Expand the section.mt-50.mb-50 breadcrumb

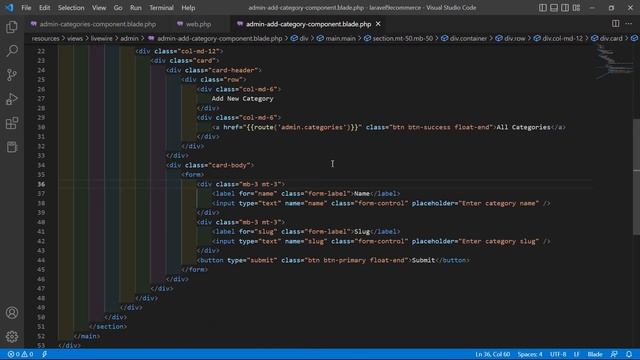tap(402, 38)
